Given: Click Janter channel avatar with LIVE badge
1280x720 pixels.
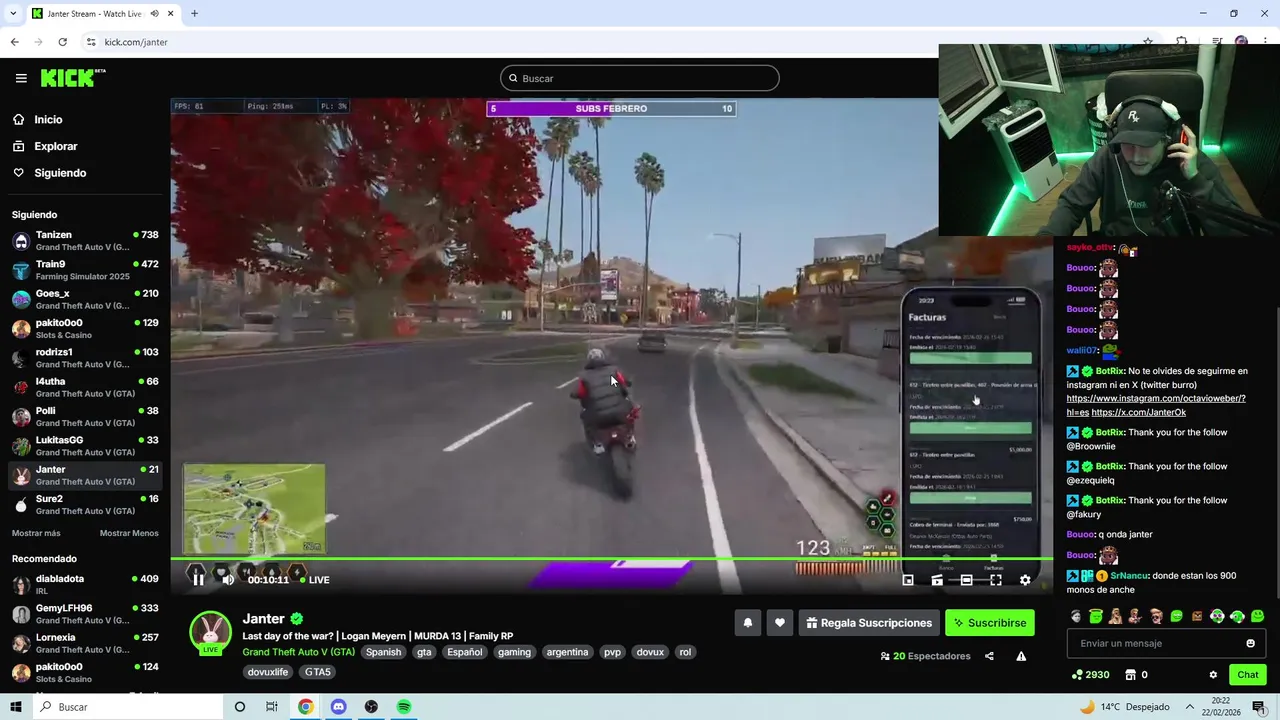Looking at the screenshot, I should coord(210,633).
